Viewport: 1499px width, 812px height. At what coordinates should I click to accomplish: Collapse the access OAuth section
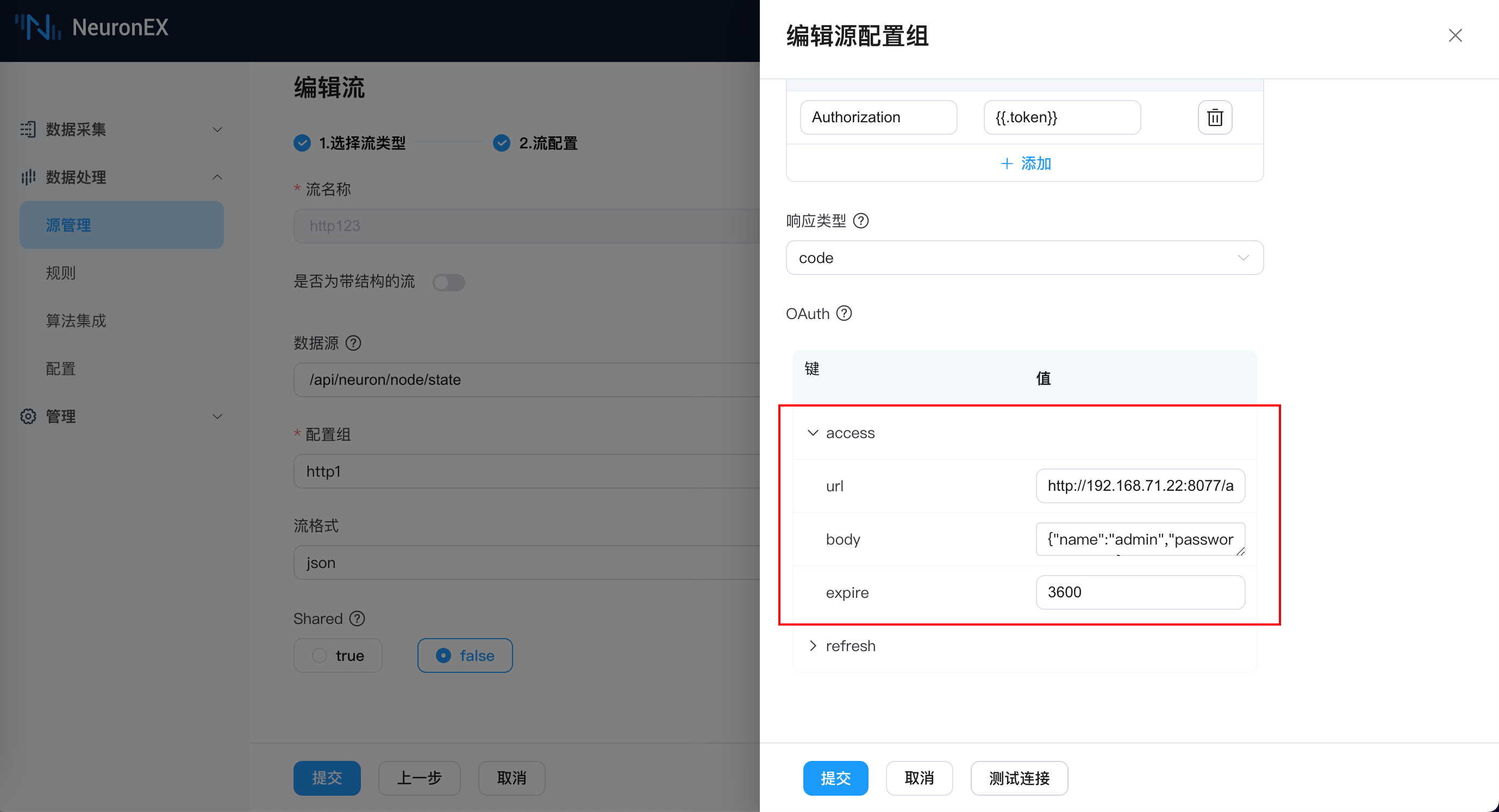click(x=813, y=433)
